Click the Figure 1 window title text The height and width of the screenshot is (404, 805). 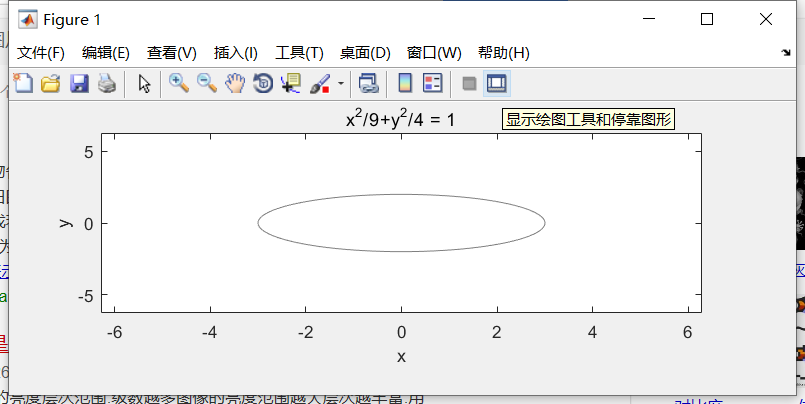click(72, 20)
